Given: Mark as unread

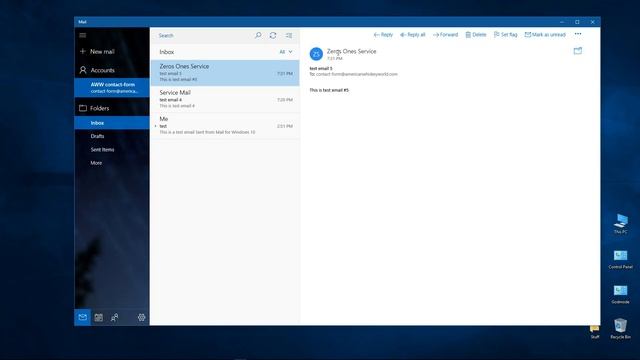Looking at the screenshot, I should coord(545,35).
